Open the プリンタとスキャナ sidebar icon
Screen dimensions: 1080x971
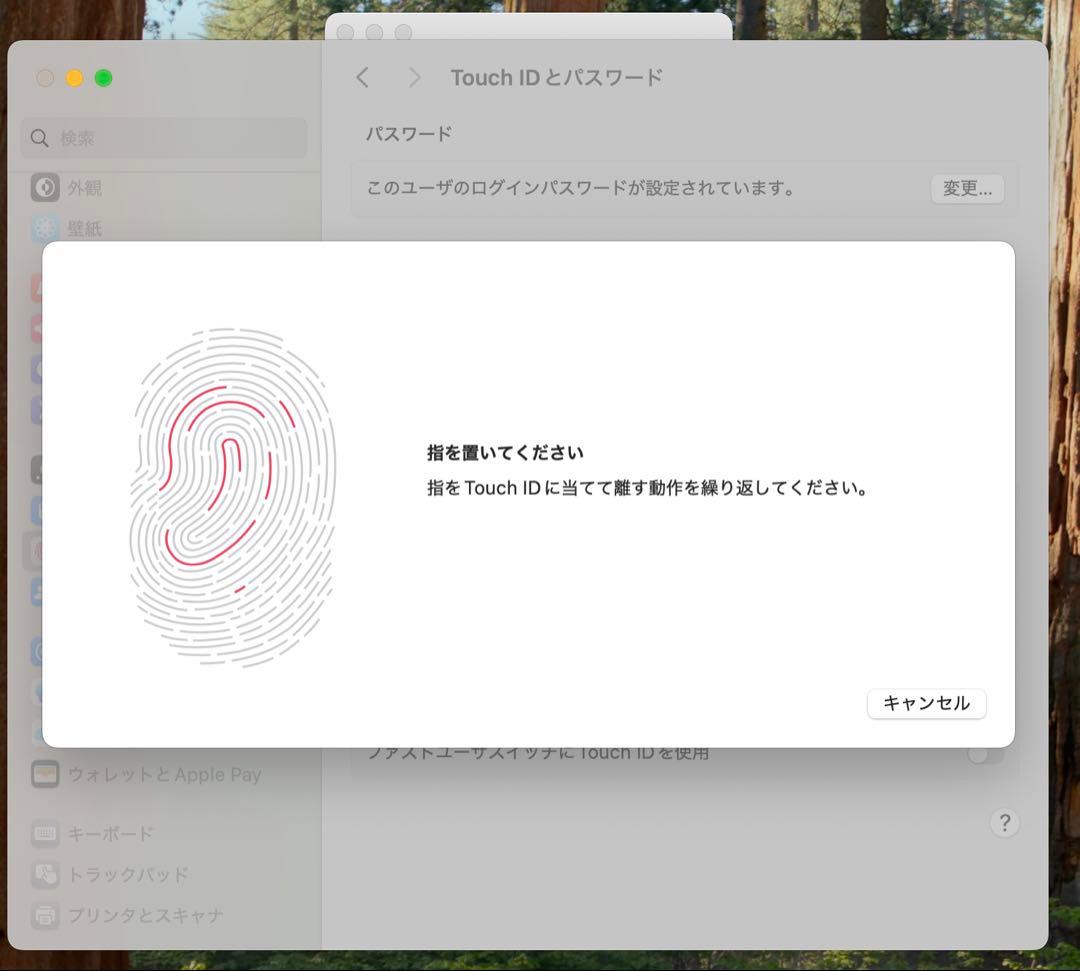click(x=45, y=915)
